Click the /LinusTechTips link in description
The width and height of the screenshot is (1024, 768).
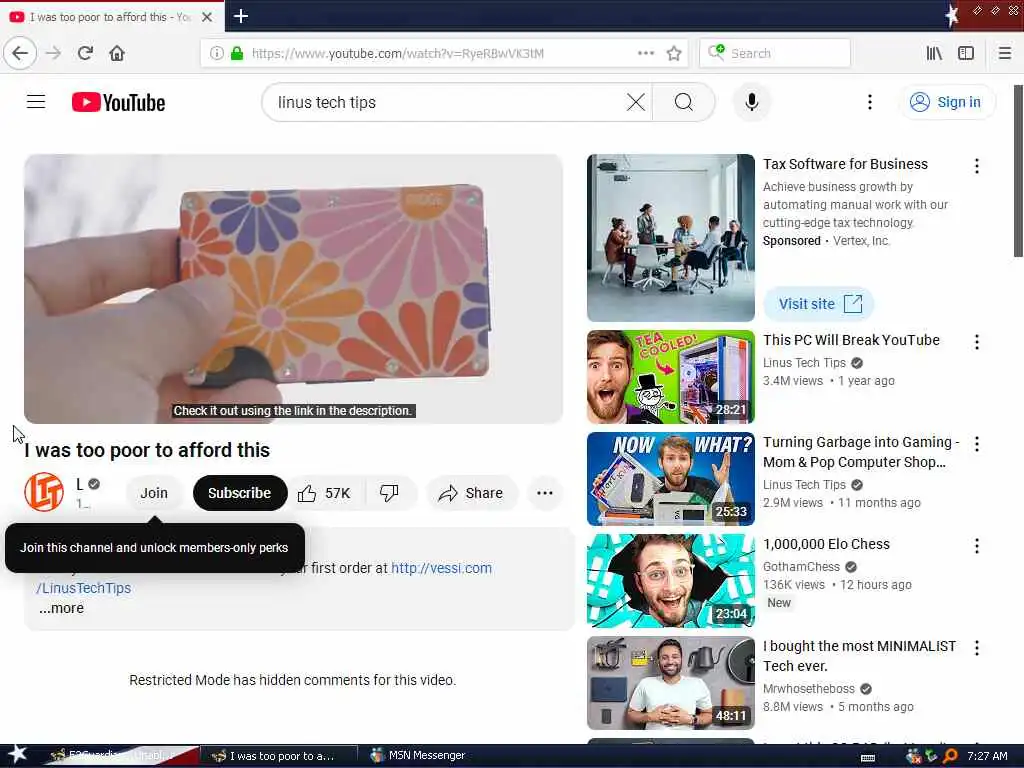pyautogui.click(x=84, y=588)
